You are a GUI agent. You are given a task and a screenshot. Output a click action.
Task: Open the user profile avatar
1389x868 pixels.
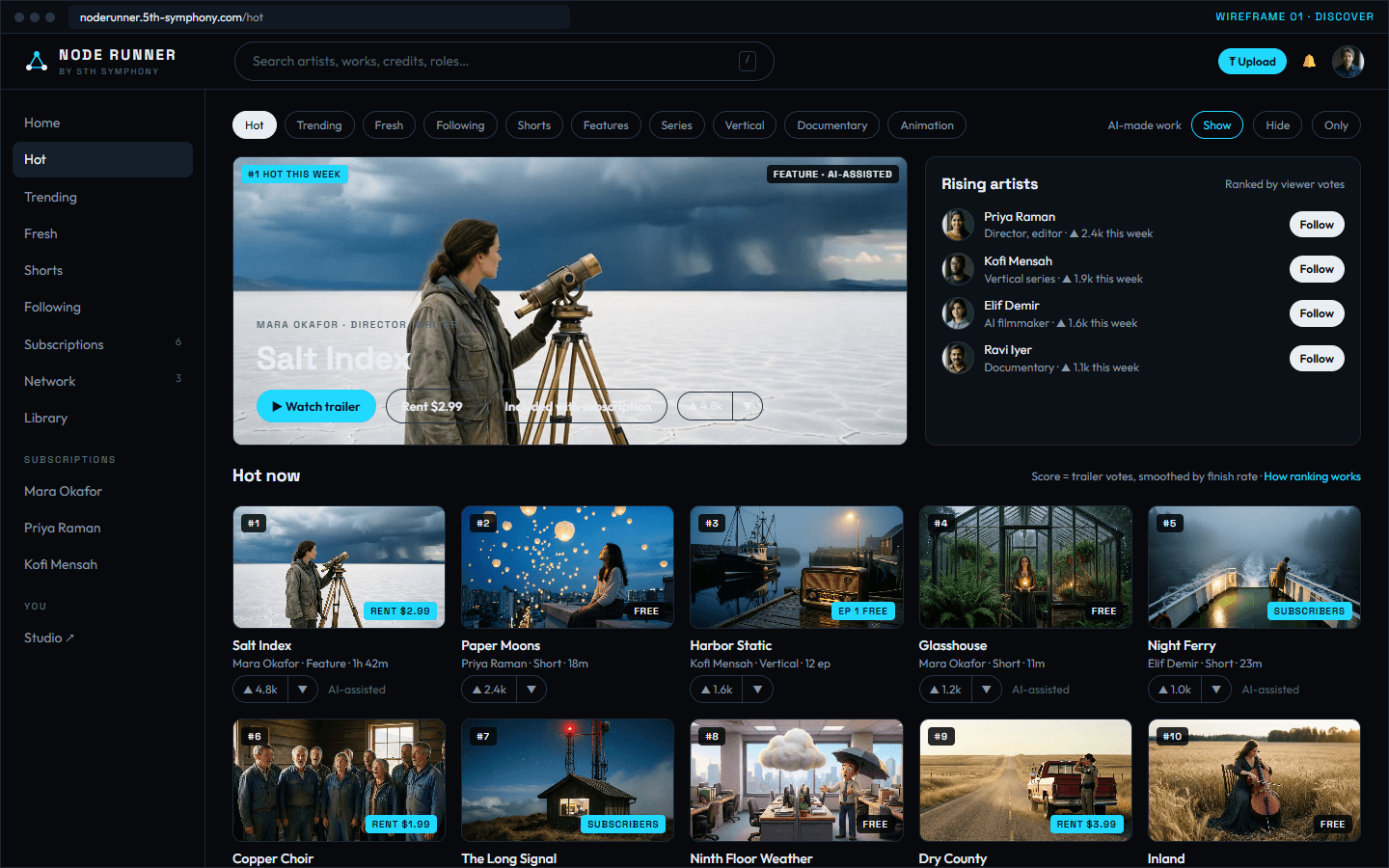(x=1348, y=62)
